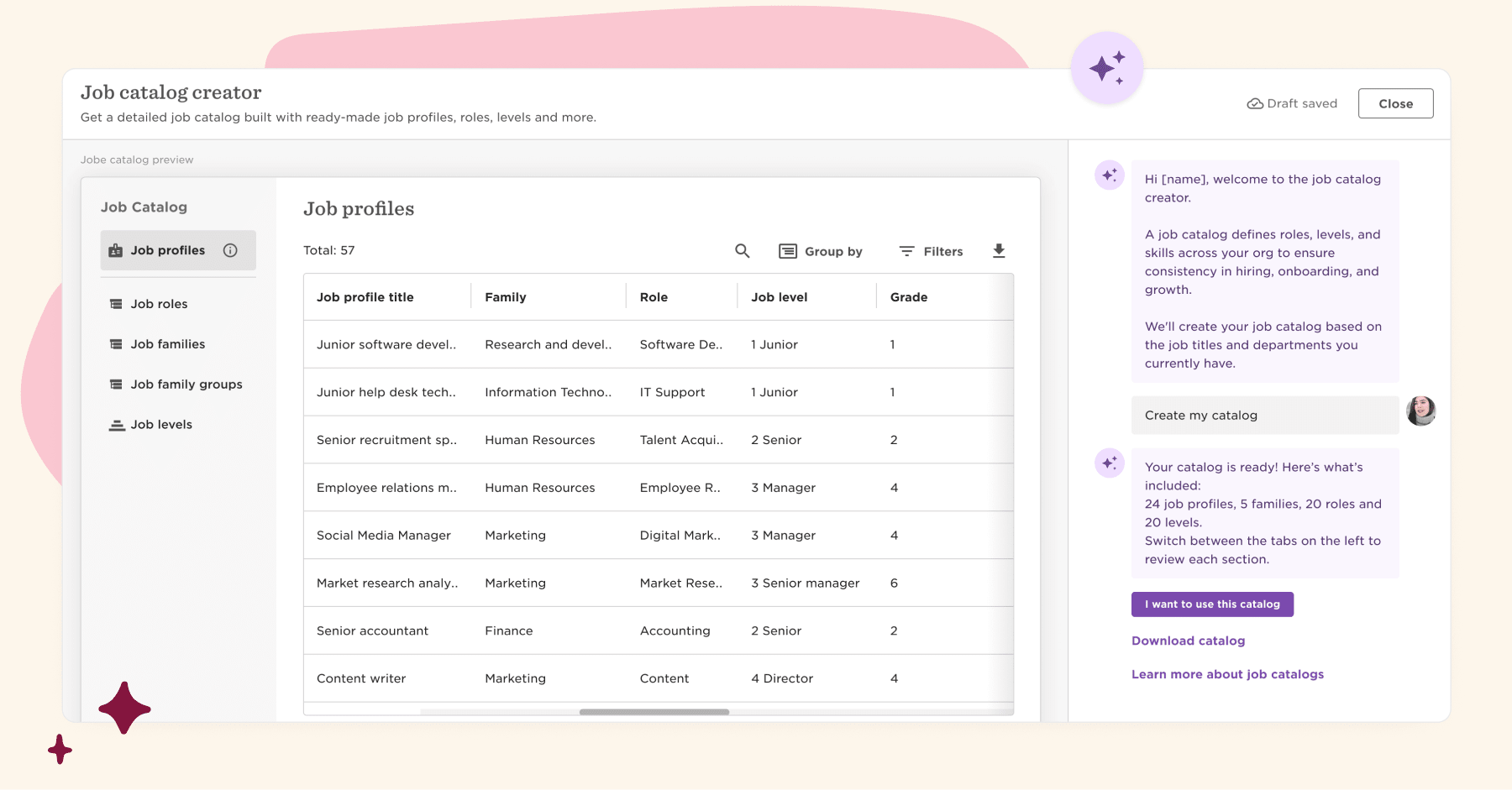Open the Filters panel
Image resolution: width=1512 pixels, height=790 pixels.
click(x=931, y=251)
